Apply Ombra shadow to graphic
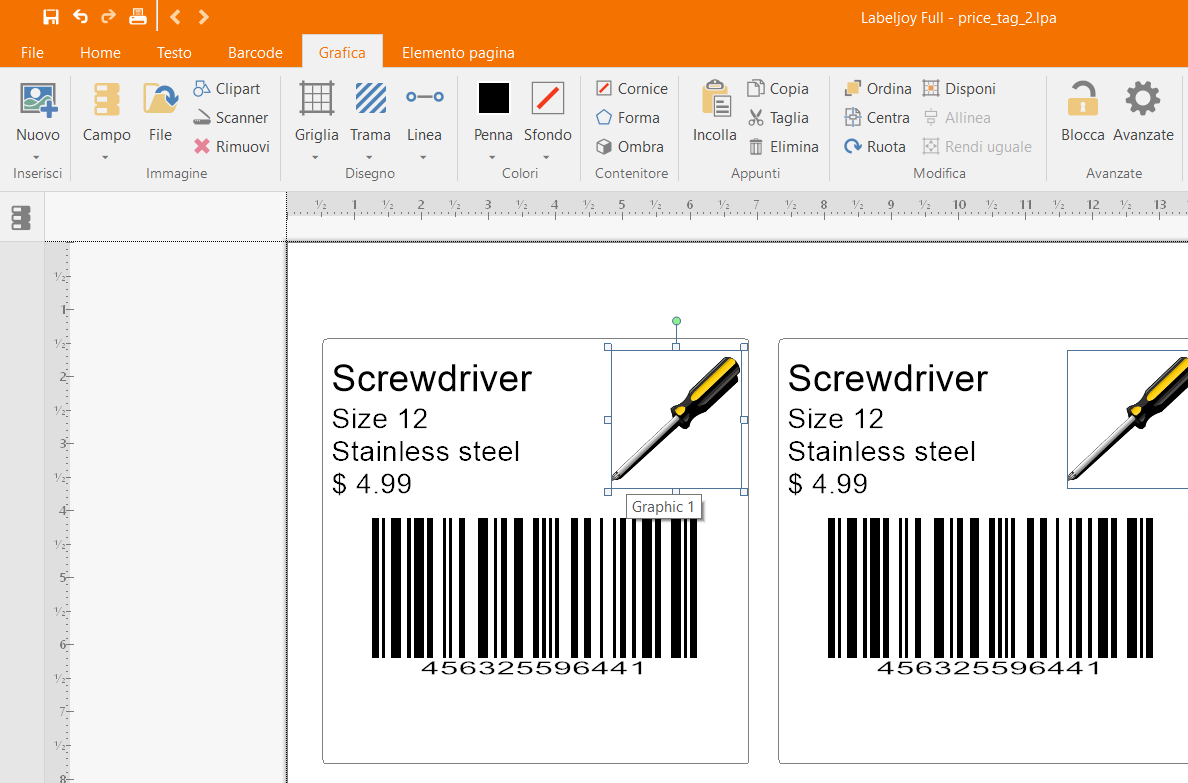The height and width of the screenshot is (783, 1188). click(x=629, y=146)
